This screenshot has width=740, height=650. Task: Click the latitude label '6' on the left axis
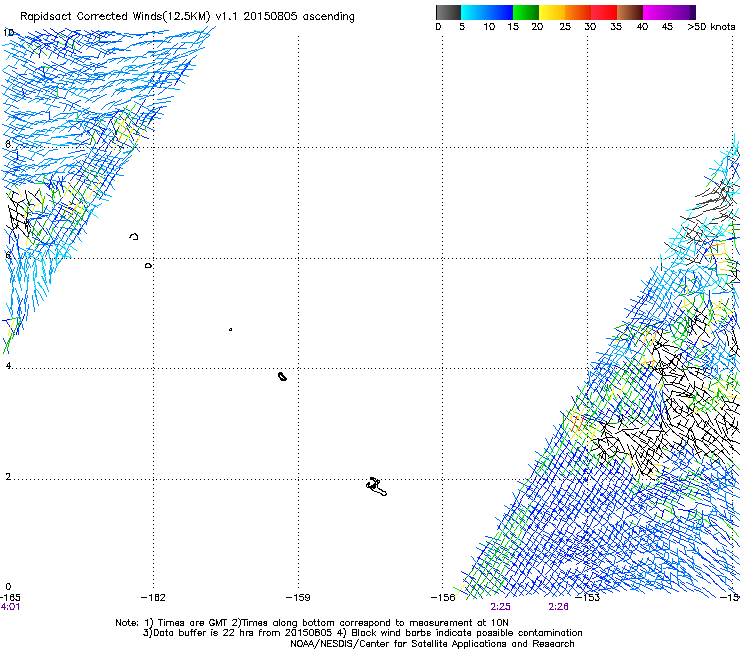click(x=8, y=255)
